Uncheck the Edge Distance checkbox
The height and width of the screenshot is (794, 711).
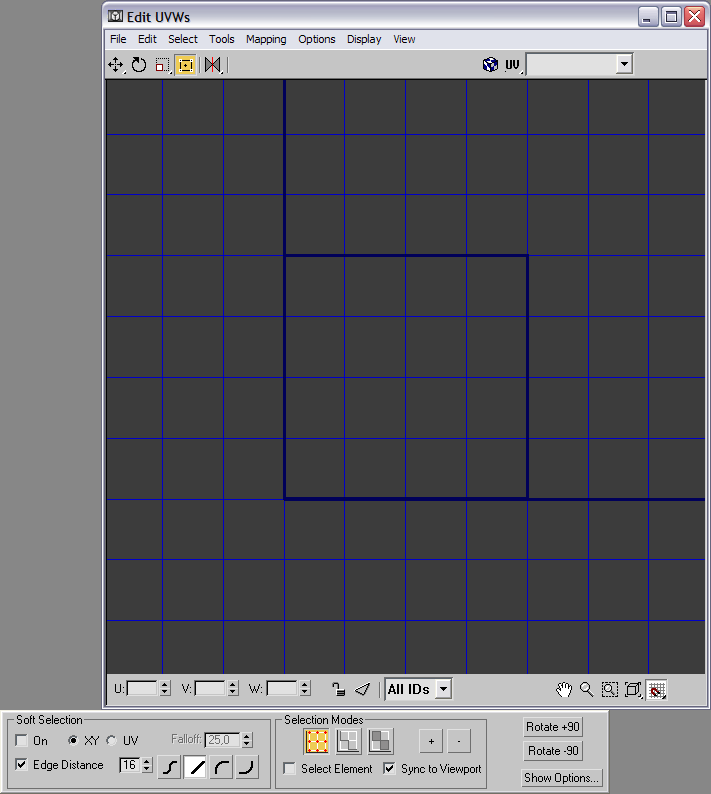(22, 765)
